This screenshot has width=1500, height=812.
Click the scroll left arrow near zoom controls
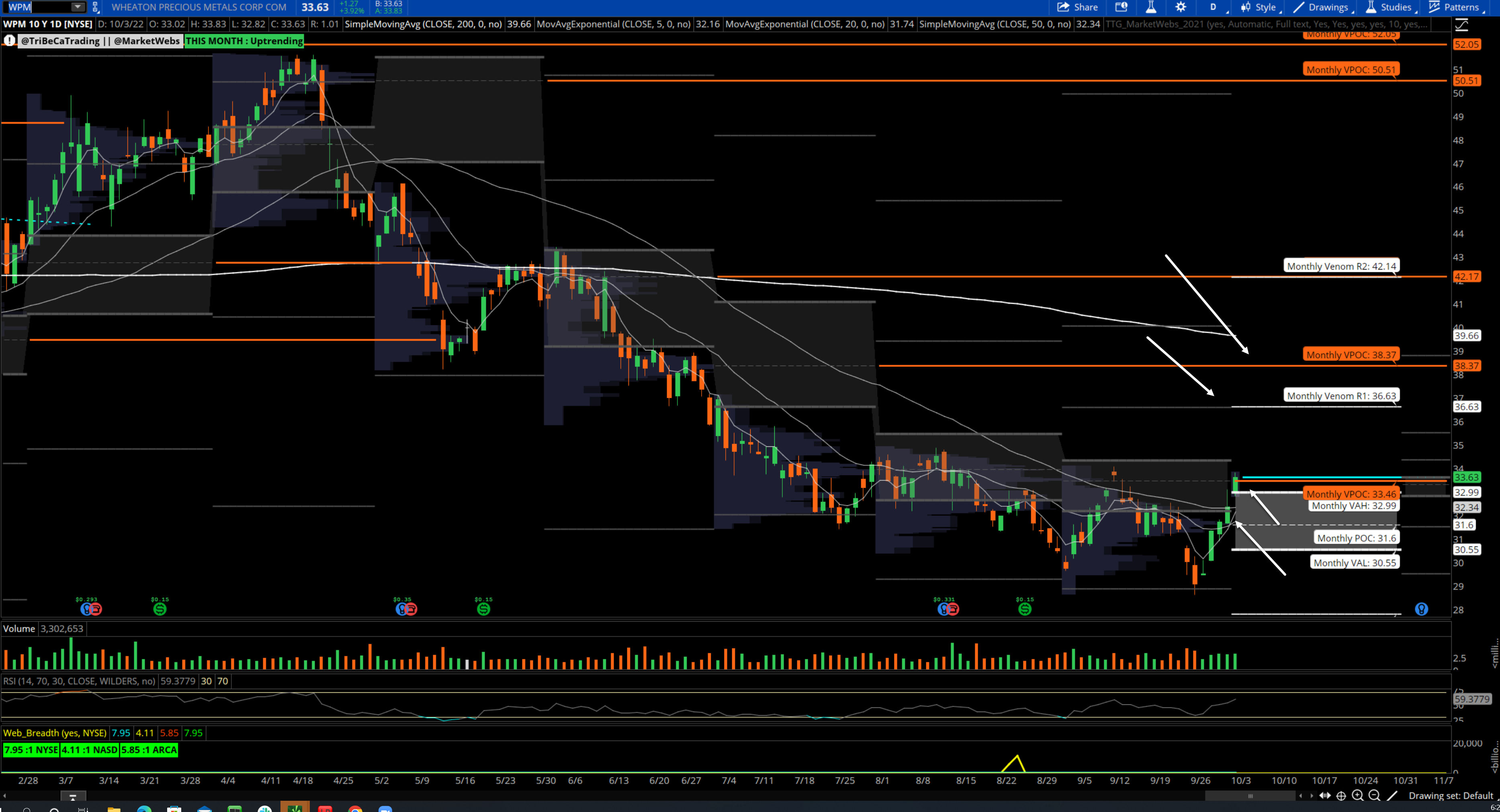tap(1300, 796)
